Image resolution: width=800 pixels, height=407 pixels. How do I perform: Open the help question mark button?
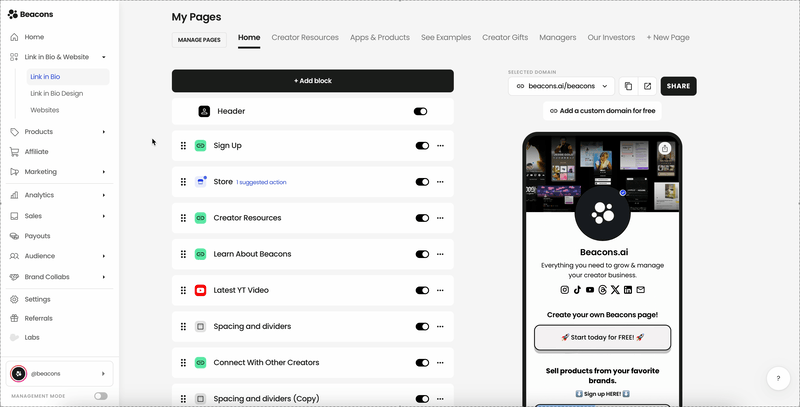tap(778, 378)
